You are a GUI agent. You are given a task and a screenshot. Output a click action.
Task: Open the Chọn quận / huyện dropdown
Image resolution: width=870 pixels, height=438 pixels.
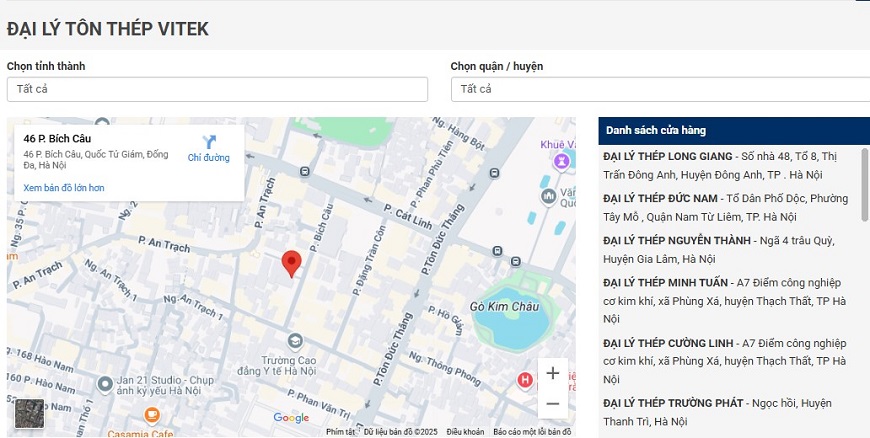click(660, 89)
